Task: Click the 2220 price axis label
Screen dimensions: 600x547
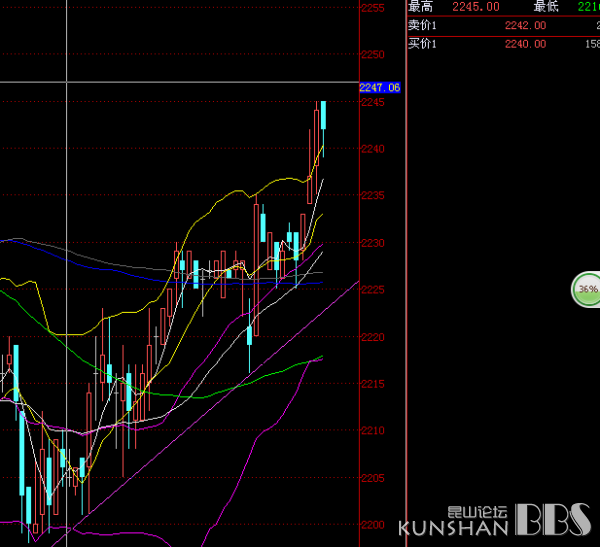Action: (x=373, y=337)
